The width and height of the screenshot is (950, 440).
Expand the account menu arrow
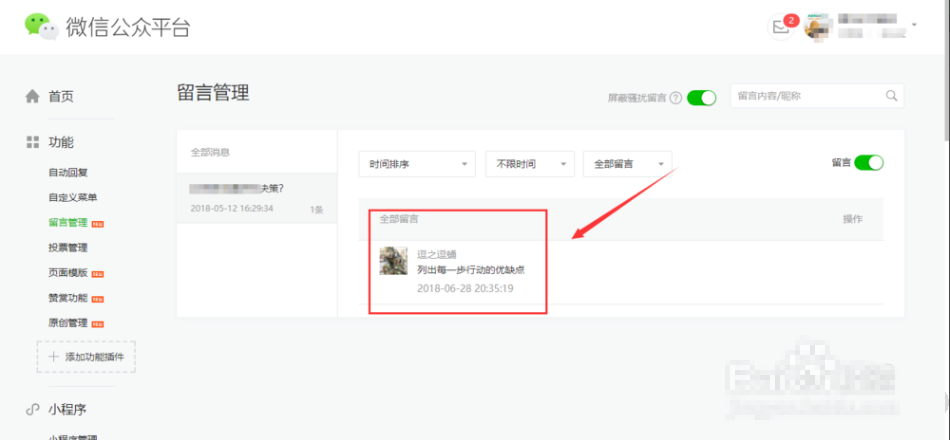pos(914,24)
